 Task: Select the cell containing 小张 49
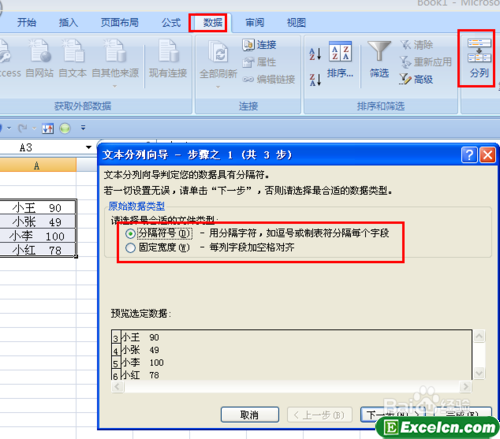click(x=37, y=222)
